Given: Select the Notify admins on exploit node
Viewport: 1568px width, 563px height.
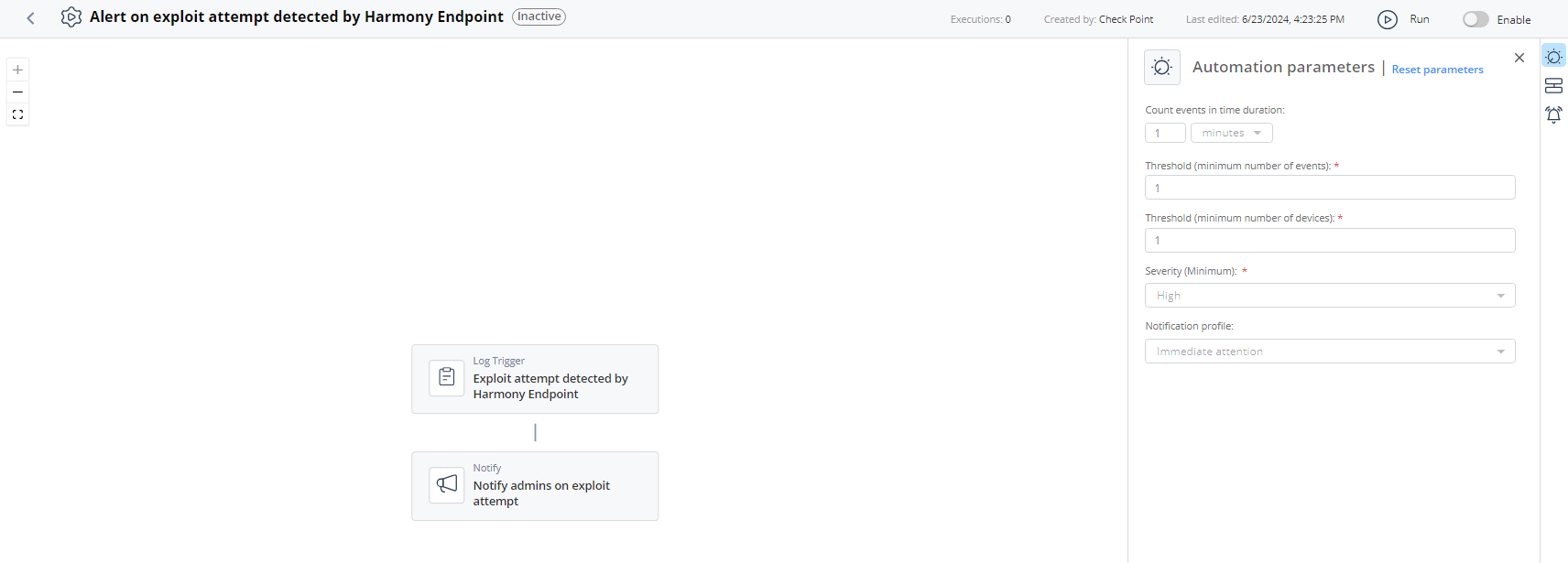Looking at the screenshot, I should (535, 486).
